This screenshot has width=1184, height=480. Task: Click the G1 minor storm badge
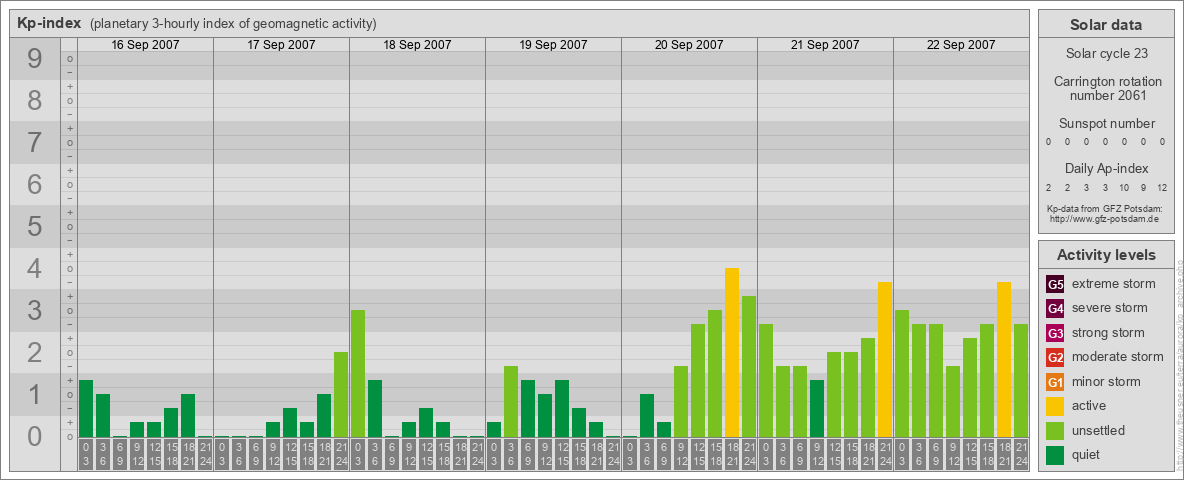coord(1055,382)
